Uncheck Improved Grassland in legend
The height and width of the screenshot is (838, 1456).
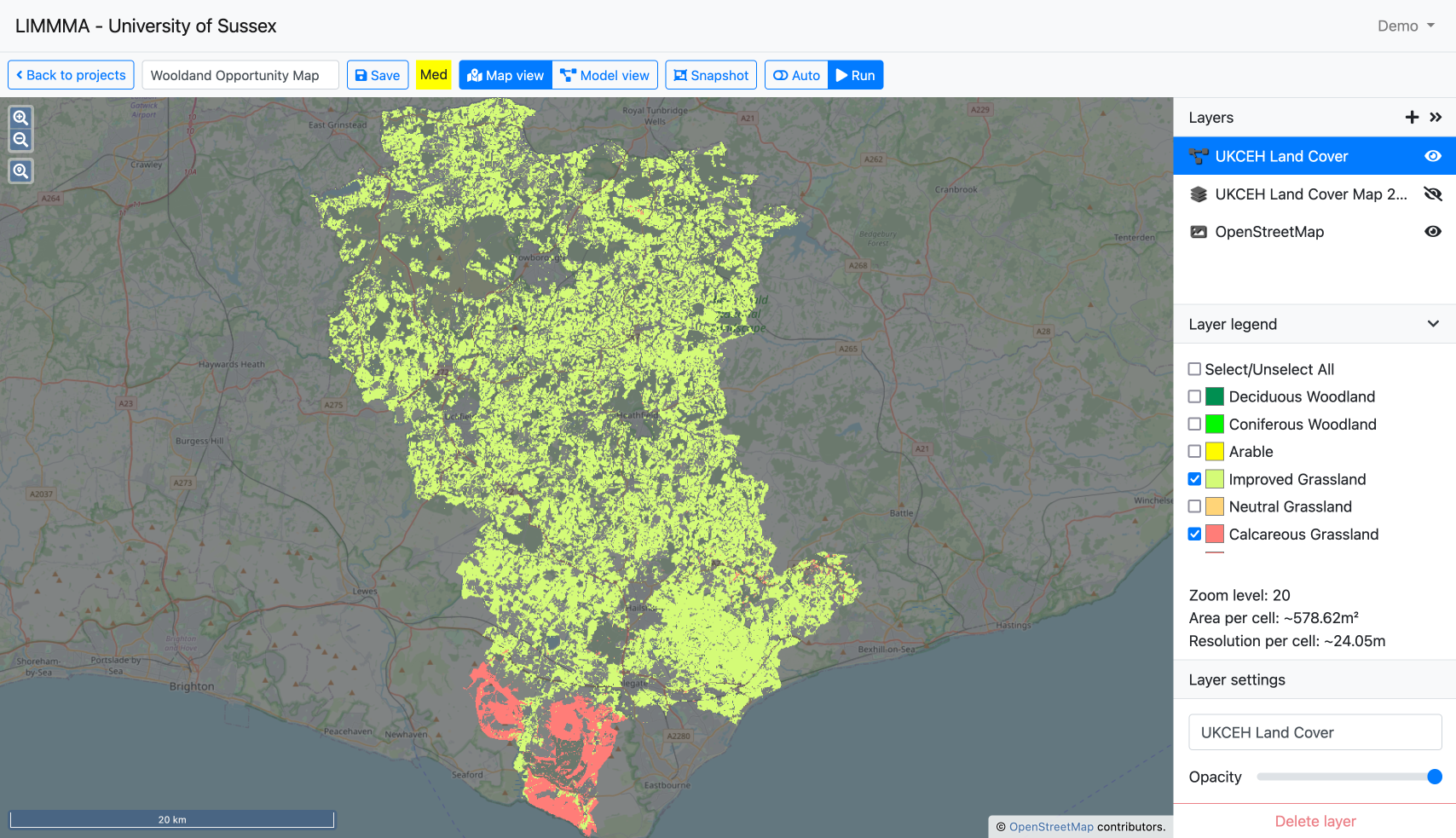pyautogui.click(x=1194, y=479)
